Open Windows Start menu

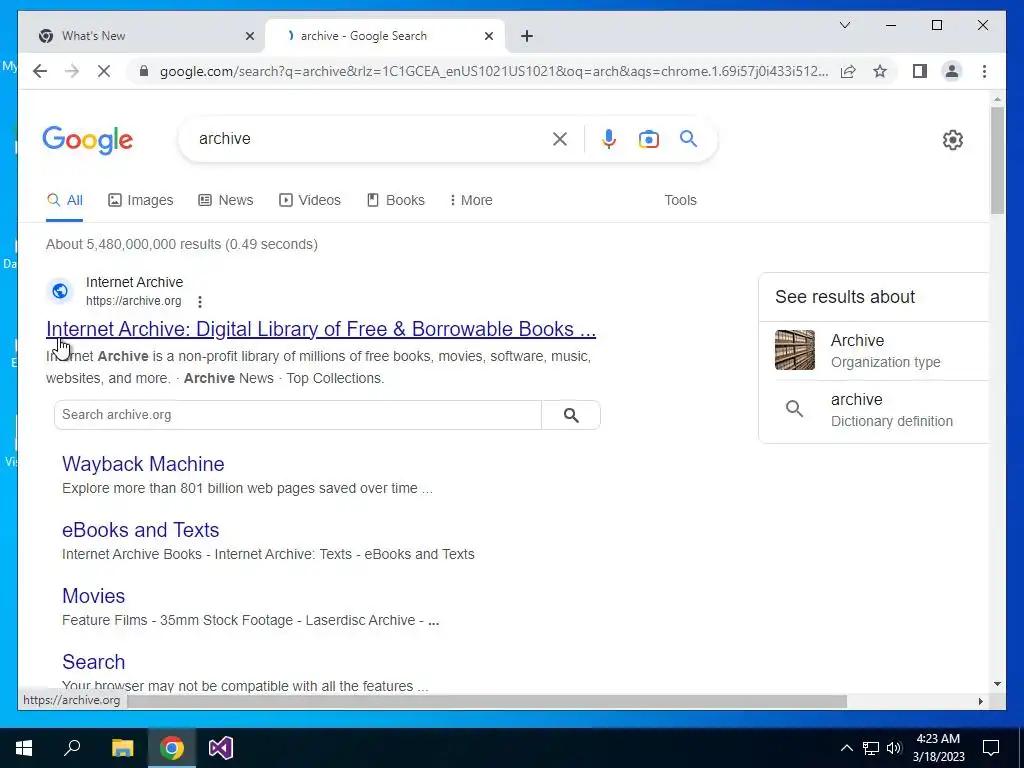[x=24, y=748]
